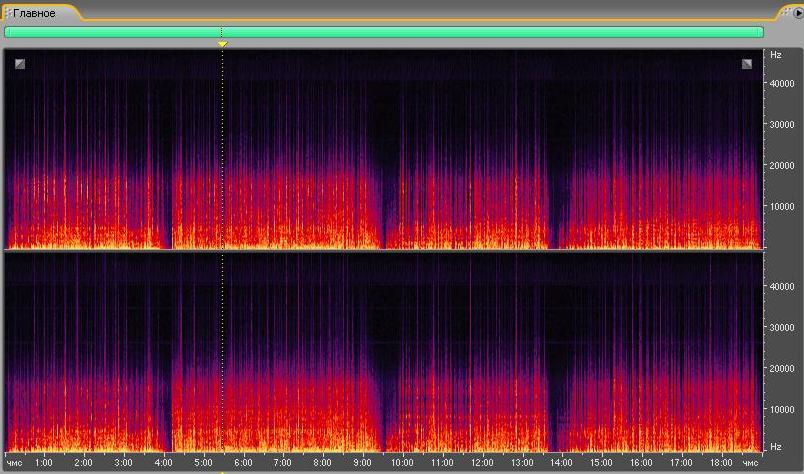Open the panel options menu arrow
The height and width of the screenshot is (474, 804).
point(797,13)
